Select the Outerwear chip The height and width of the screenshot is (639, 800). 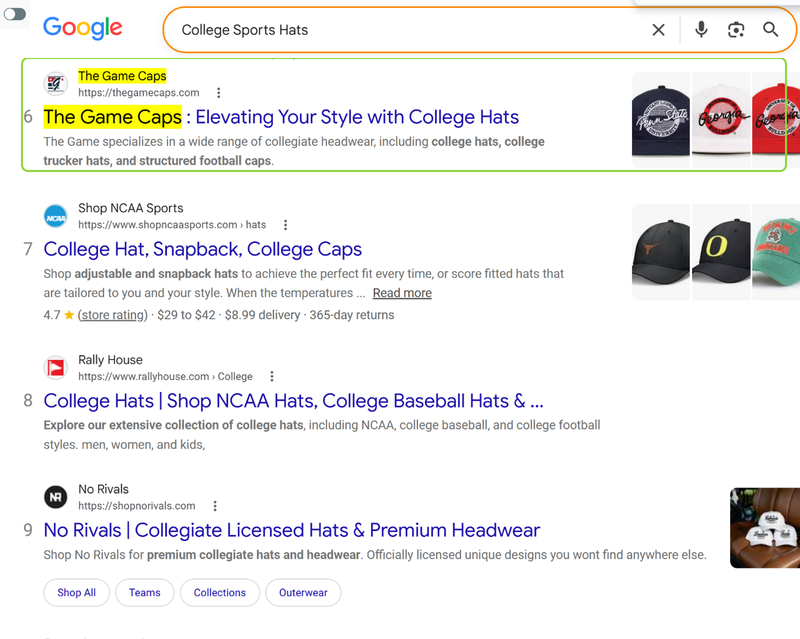tap(303, 593)
